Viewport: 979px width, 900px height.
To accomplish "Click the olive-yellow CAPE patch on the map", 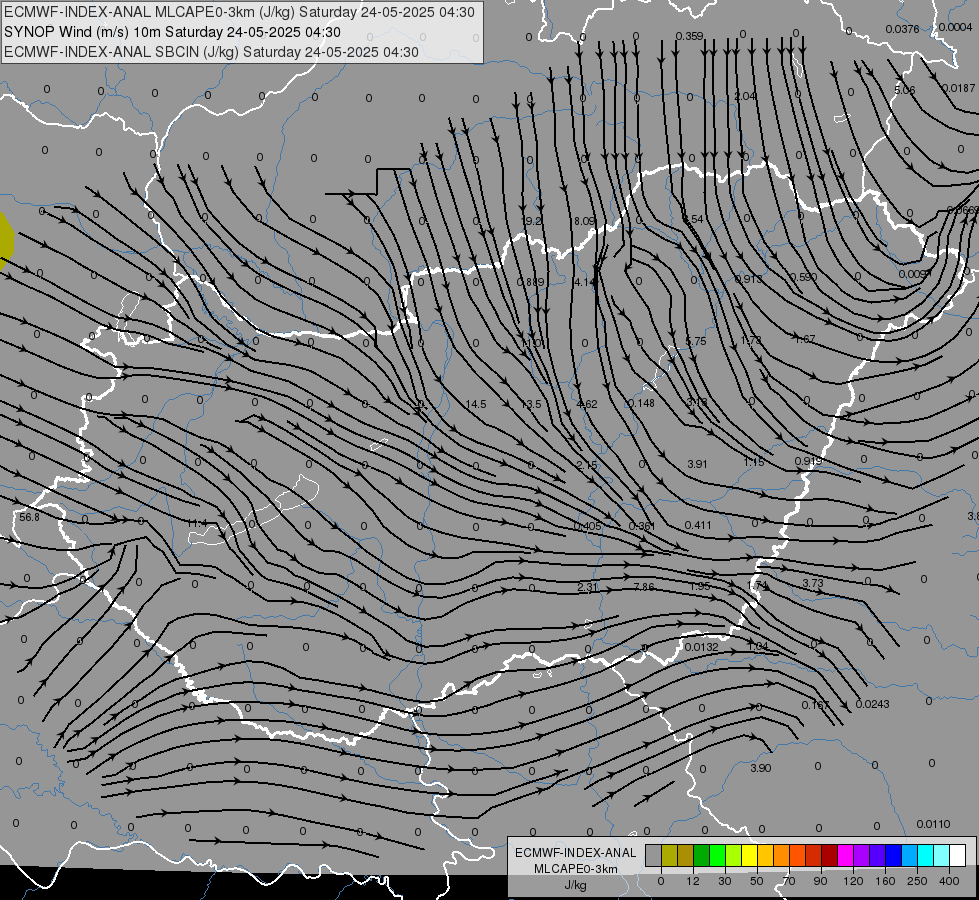I will tap(6, 241).
